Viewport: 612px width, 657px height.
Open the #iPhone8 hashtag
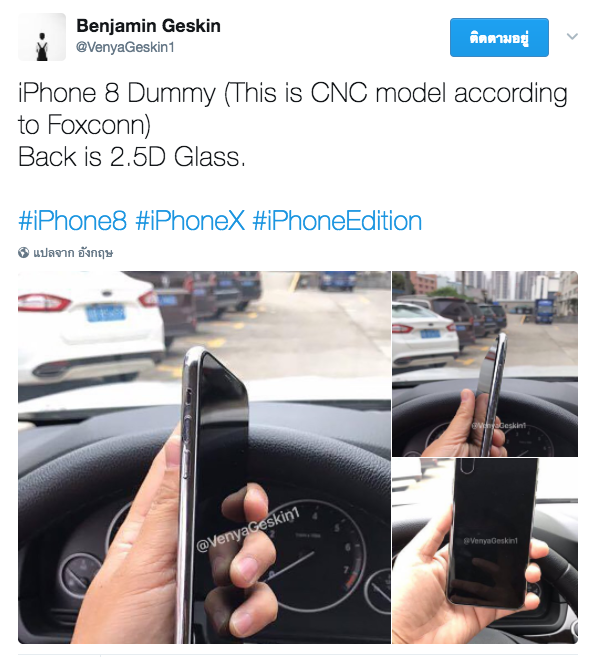72,221
